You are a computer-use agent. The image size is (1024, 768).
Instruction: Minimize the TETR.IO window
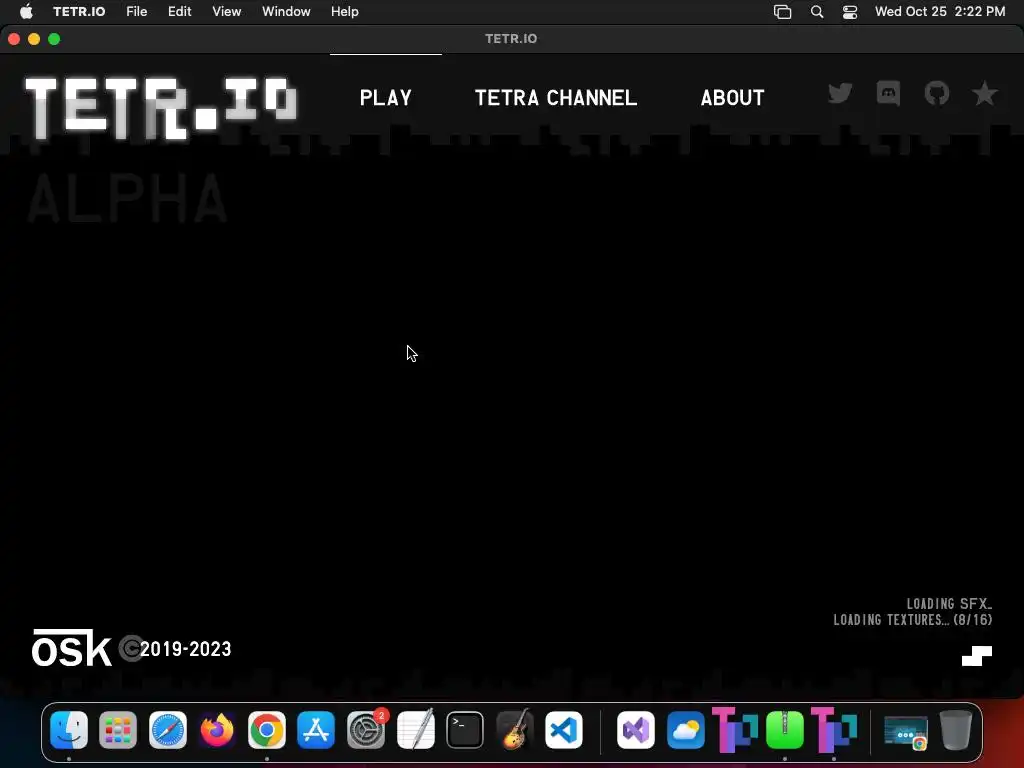(x=34, y=39)
